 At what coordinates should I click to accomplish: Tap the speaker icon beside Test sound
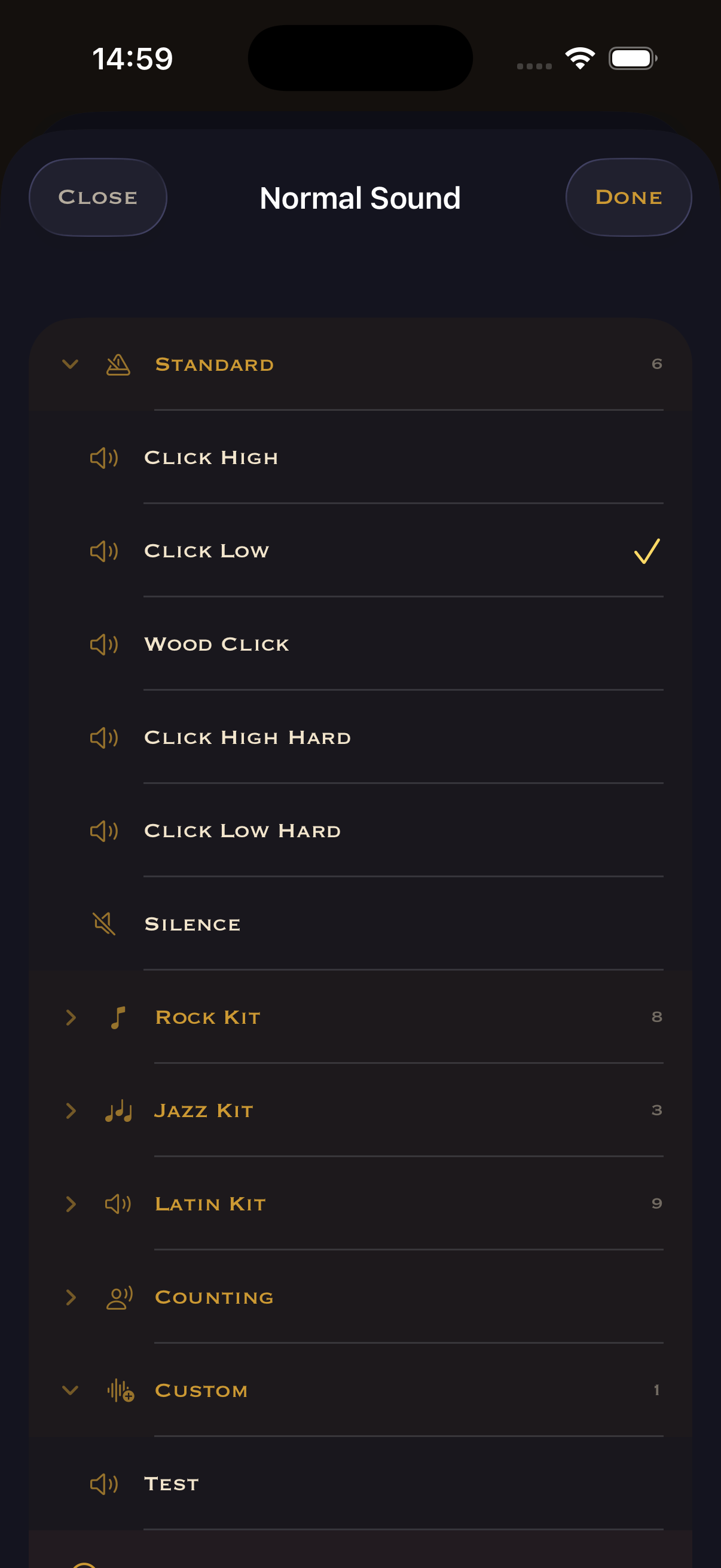coord(104,1484)
